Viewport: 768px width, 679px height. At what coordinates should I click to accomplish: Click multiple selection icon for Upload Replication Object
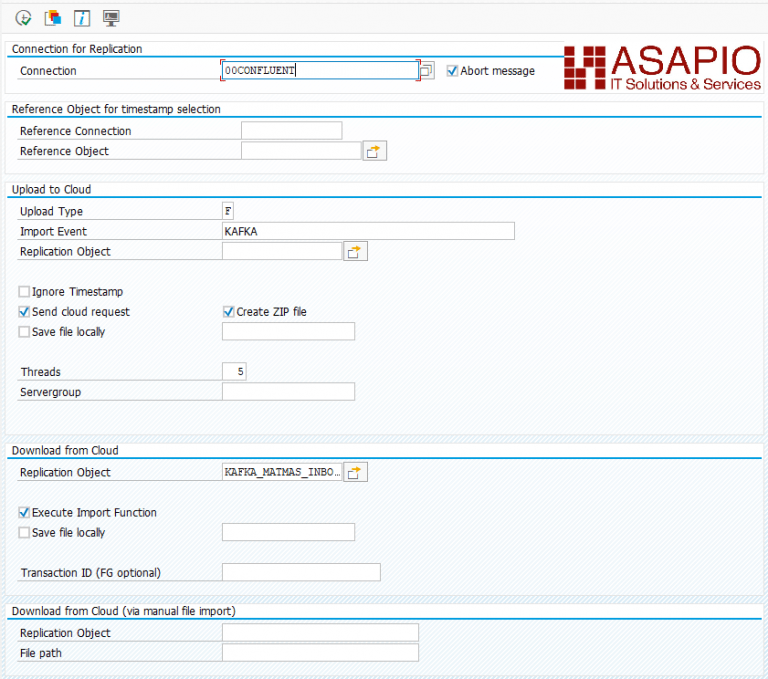tap(355, 252)
